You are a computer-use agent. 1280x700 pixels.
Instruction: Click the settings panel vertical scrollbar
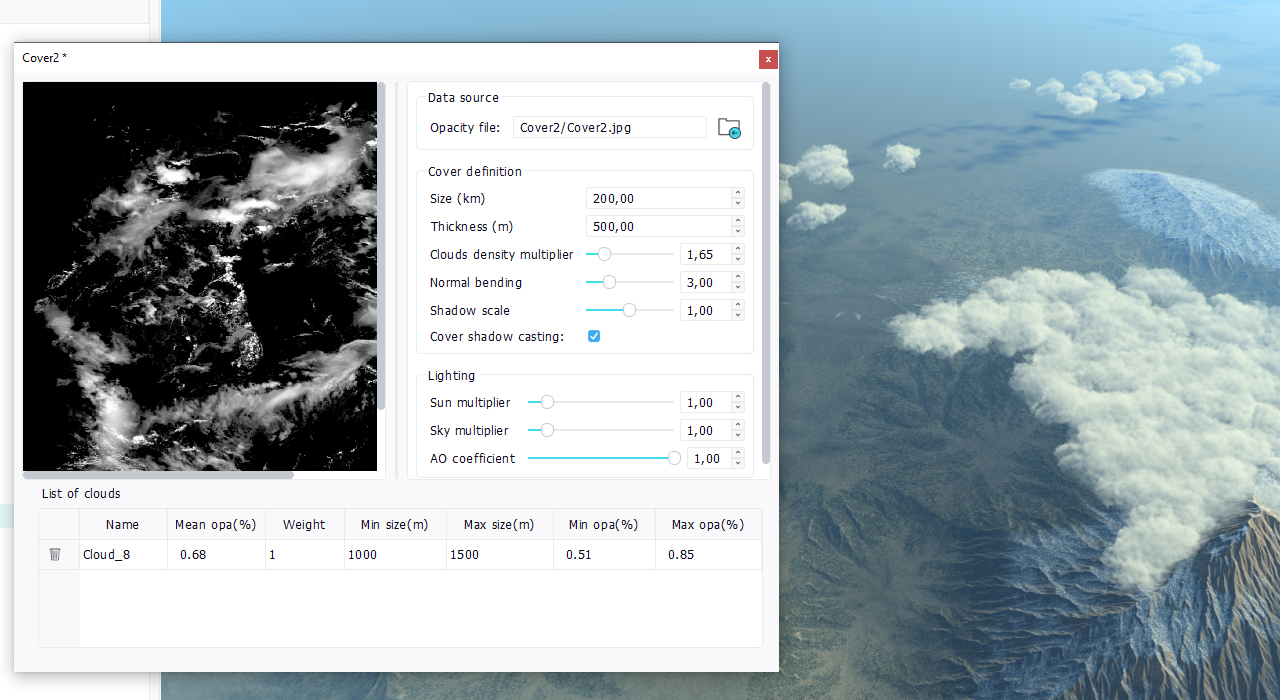(766, 272)
